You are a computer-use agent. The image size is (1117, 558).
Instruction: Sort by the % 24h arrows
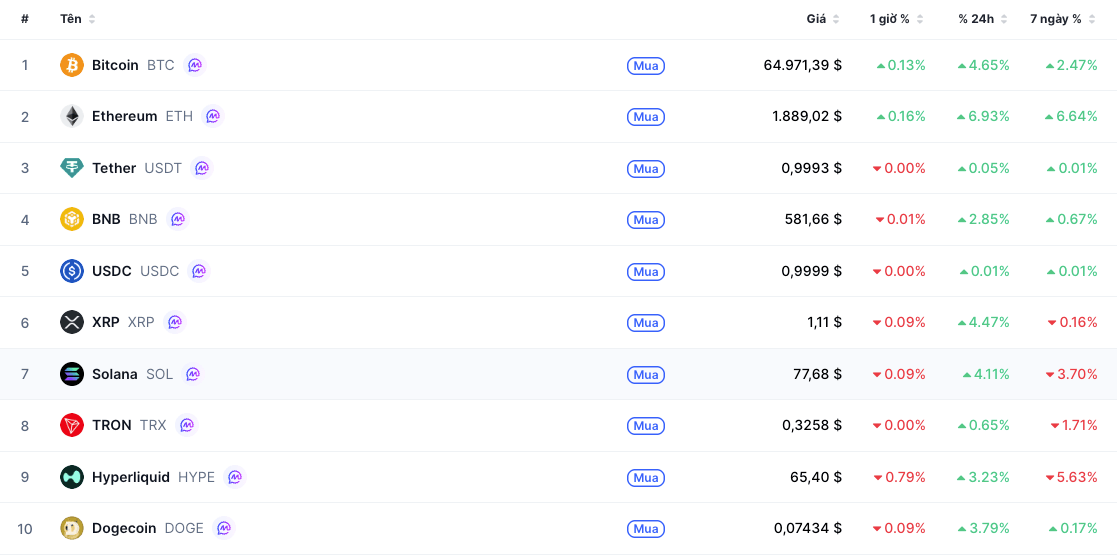(1004, 19)
